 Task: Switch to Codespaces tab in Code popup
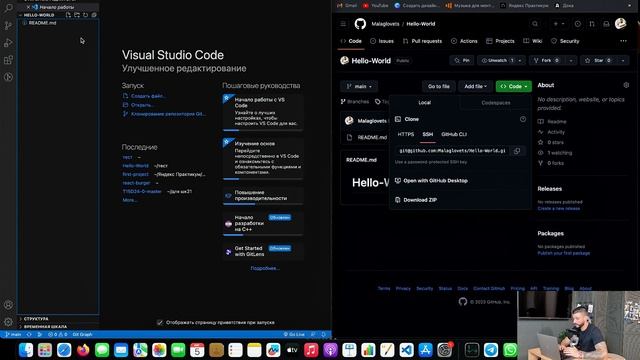496,103
